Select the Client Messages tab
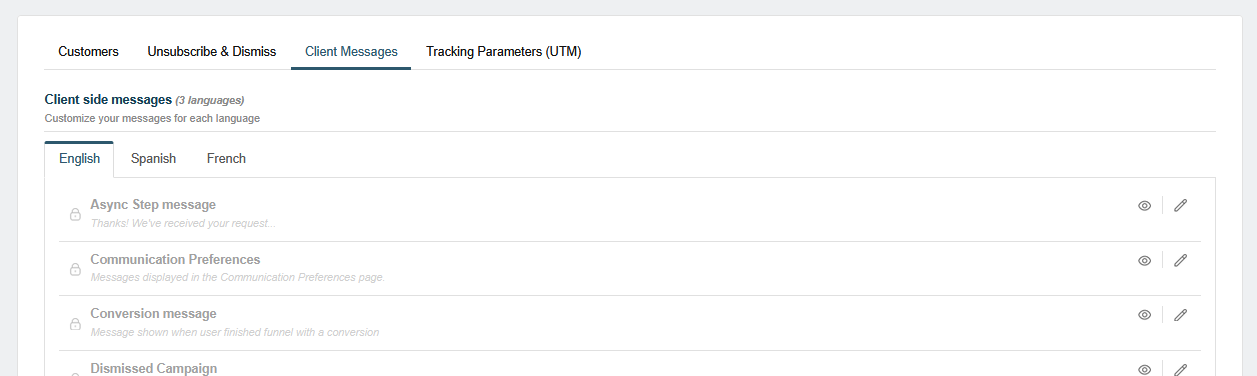 point(351,51)
